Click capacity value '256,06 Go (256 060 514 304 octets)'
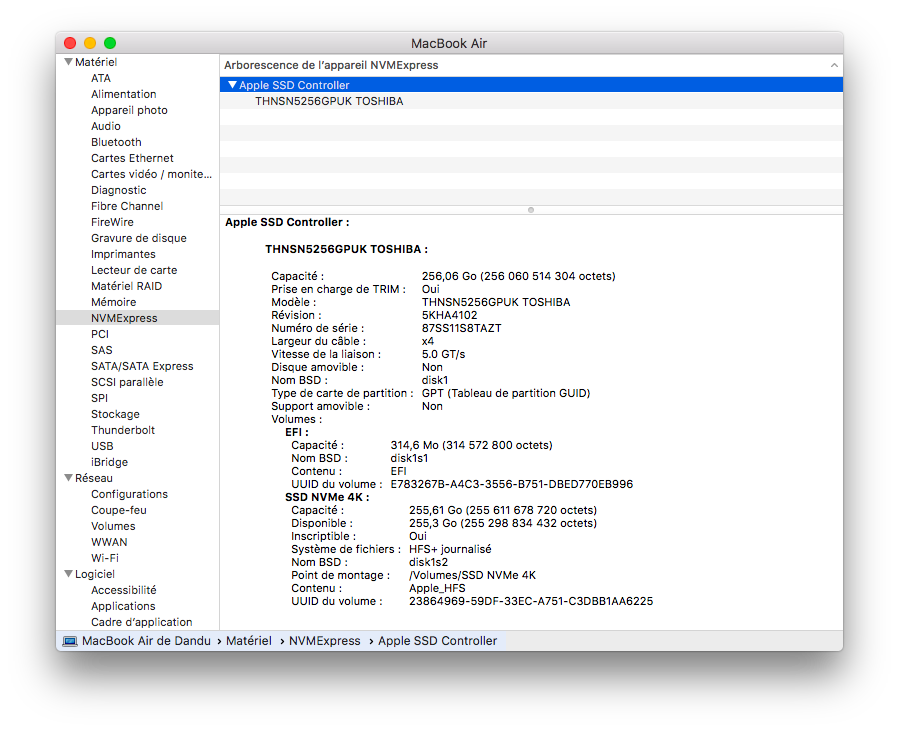This screenshot has height=731, width=899. point(519,276)
